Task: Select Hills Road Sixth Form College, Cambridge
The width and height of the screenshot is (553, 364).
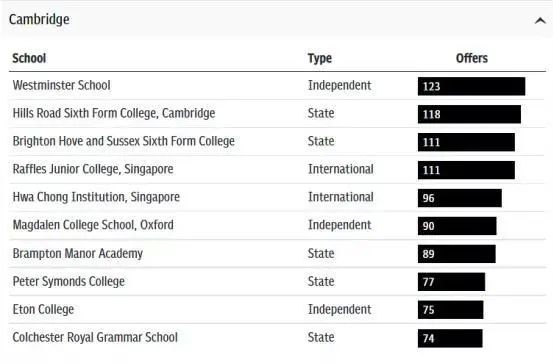Action: pyautogui.click(x=114, y=113)
